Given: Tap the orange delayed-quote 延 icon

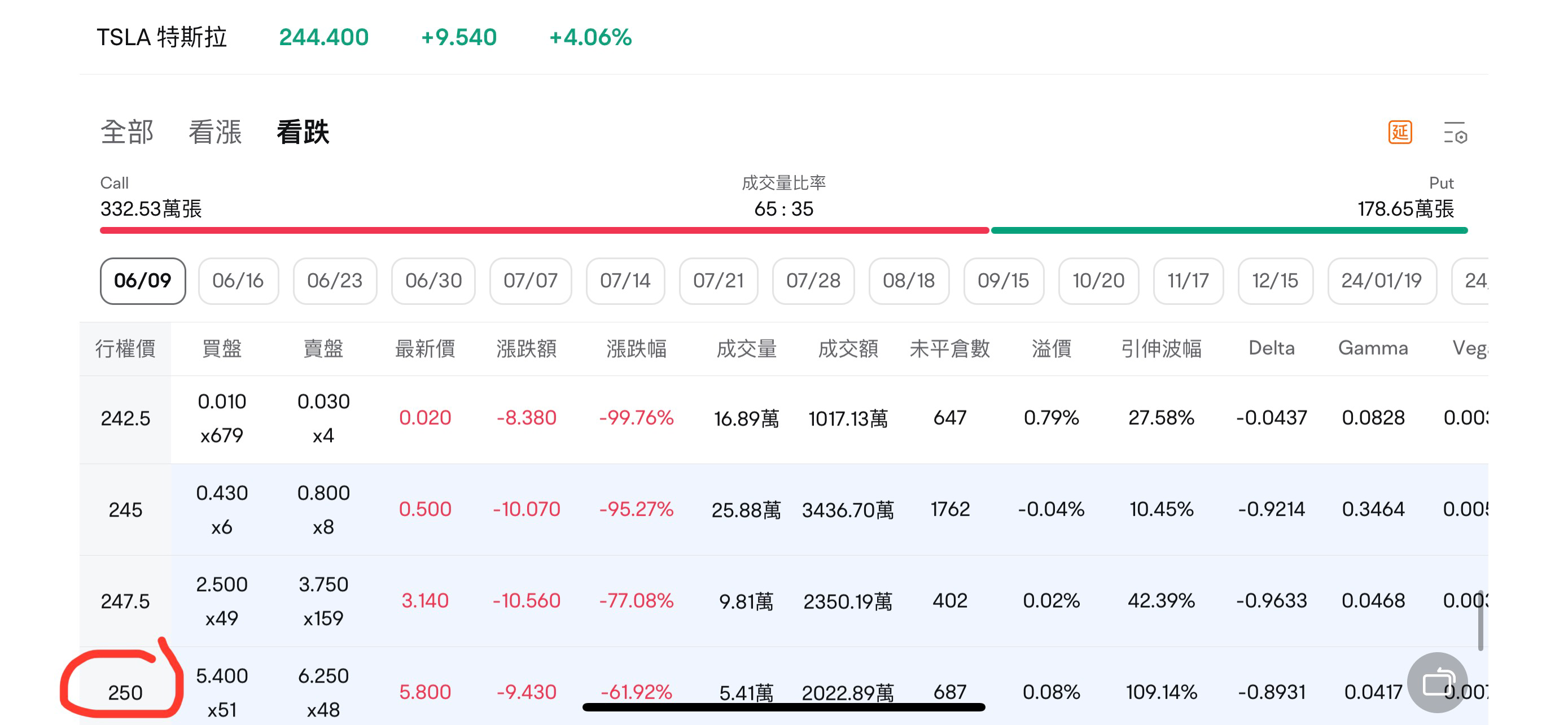Looking at the screenshot, I should coord(1399,132).
